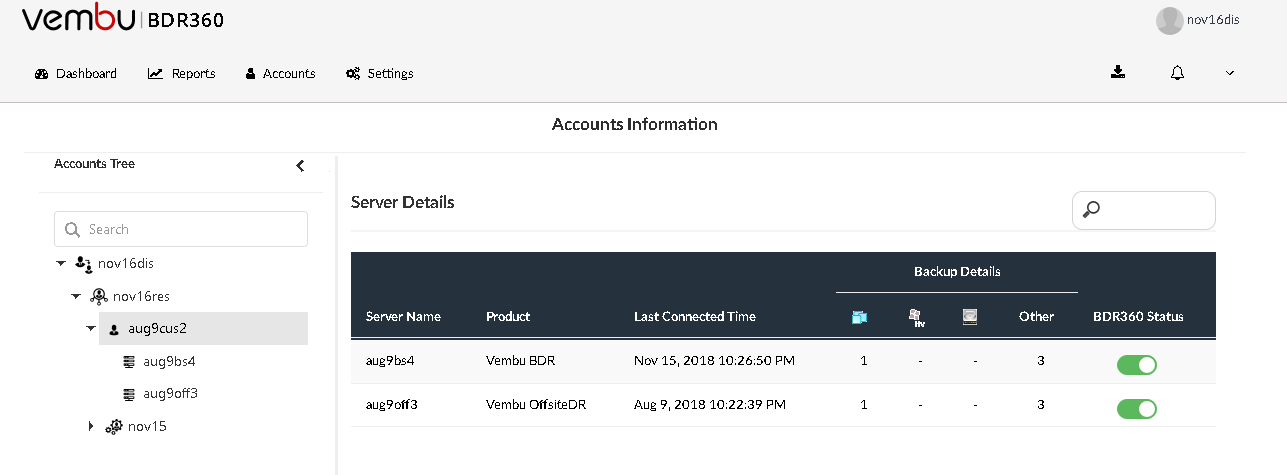Click the magnifier icon in tree search
The height and width of the screenshot is (475, 1287).
(72, 229)
